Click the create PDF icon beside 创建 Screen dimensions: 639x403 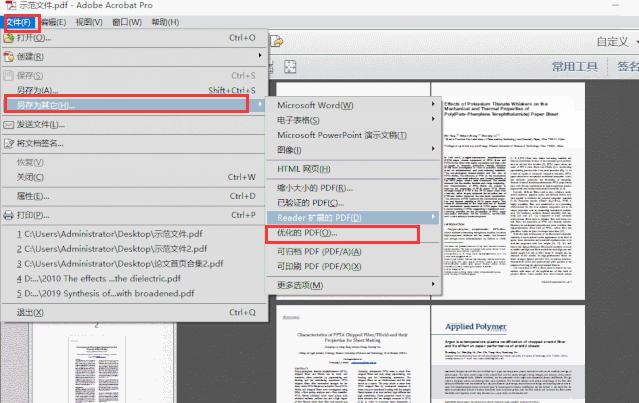9,57
